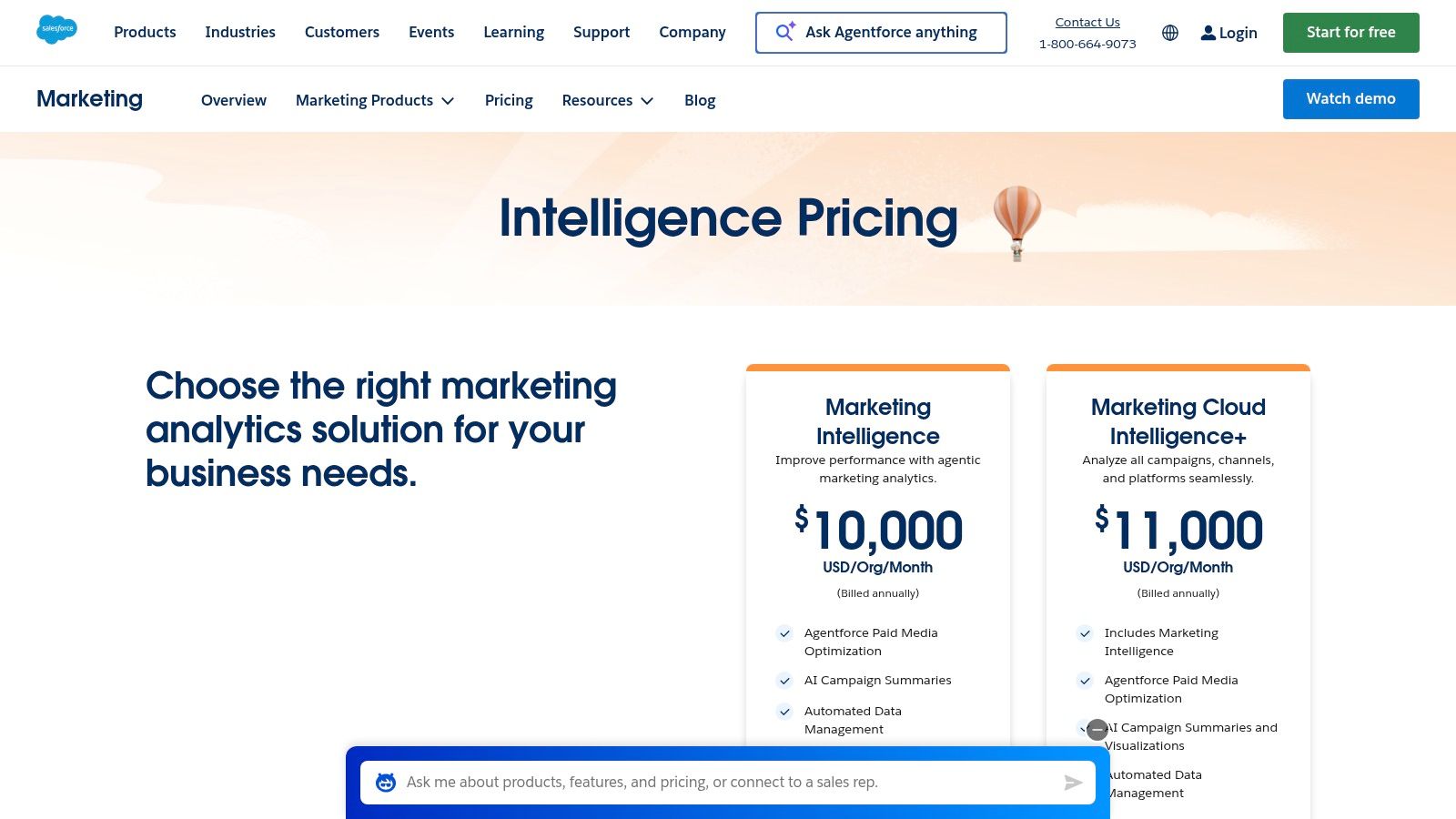Click the Watch demo button

pyautogui.click(x=1351, y=99)
